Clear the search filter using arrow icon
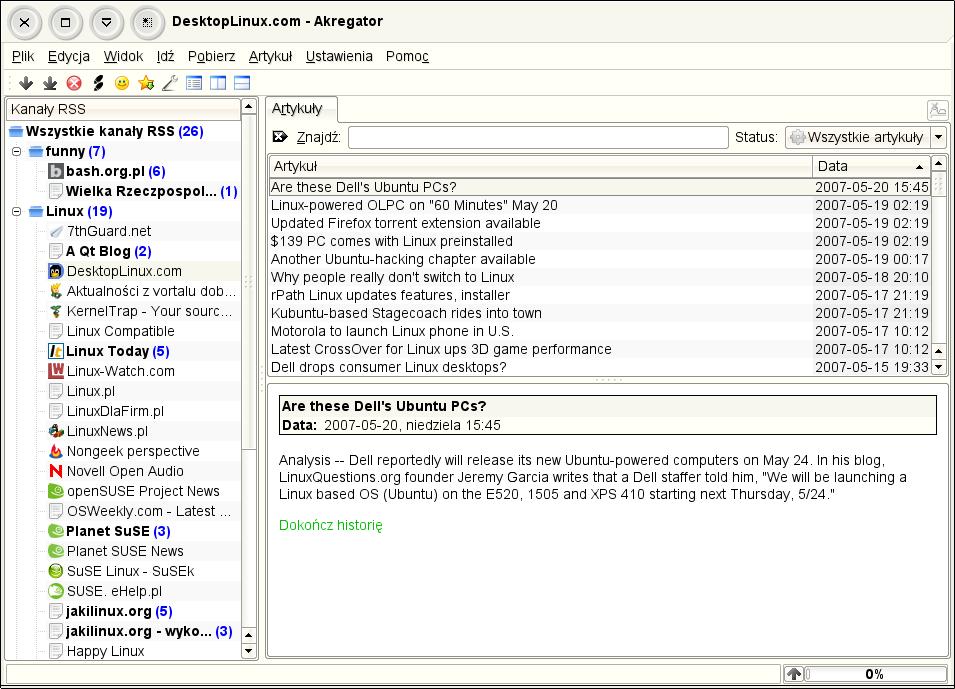The width and height of the screenshot is (955, 689). tap(280, 136)
